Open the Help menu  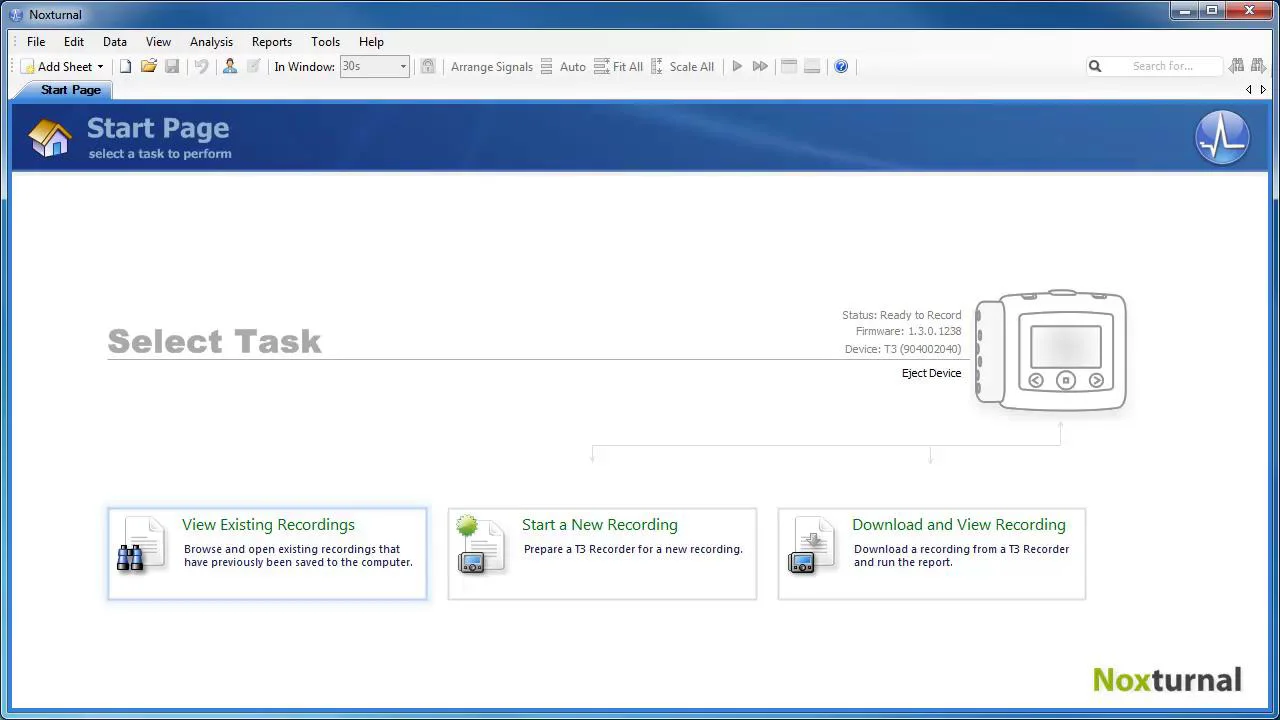click(x=371, y=42)
